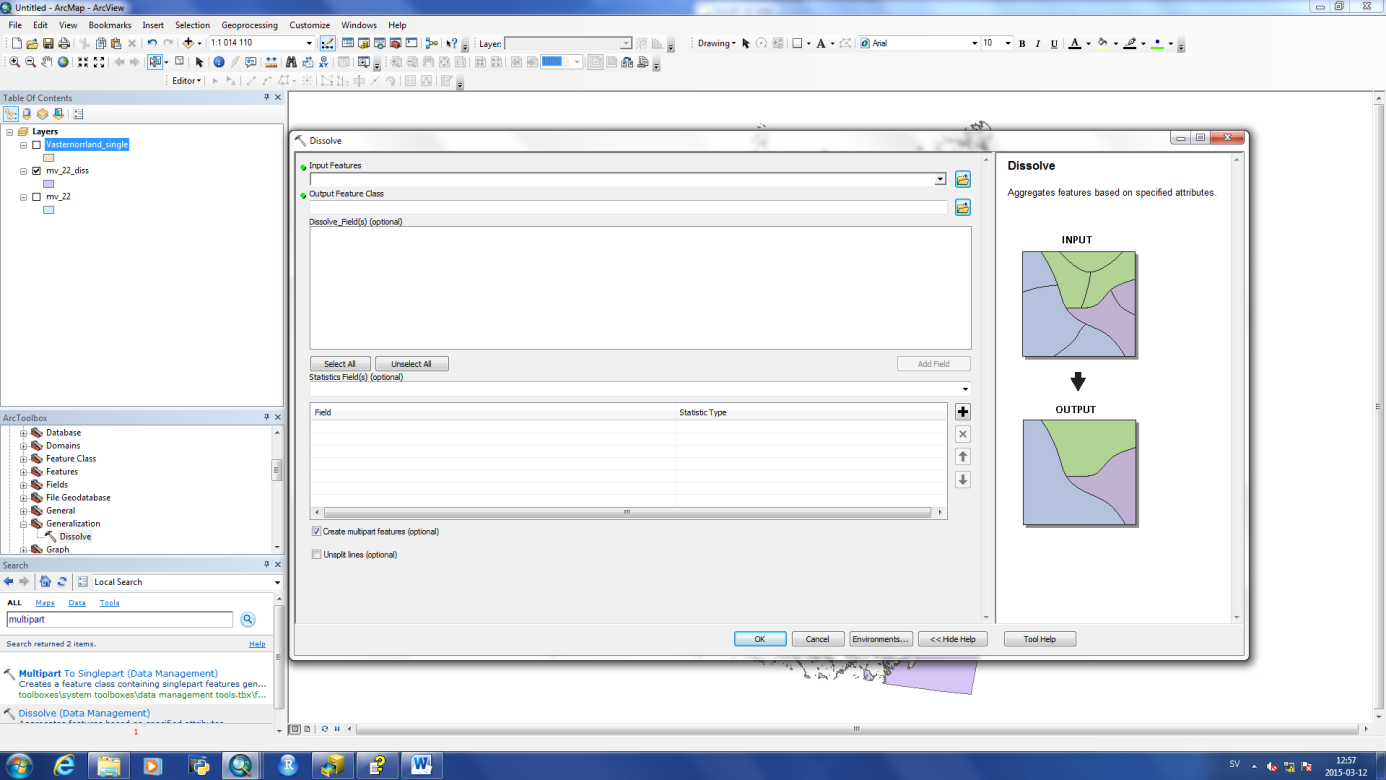
Task: Check the mv_22 layer visibility
Action: (37, 197)
